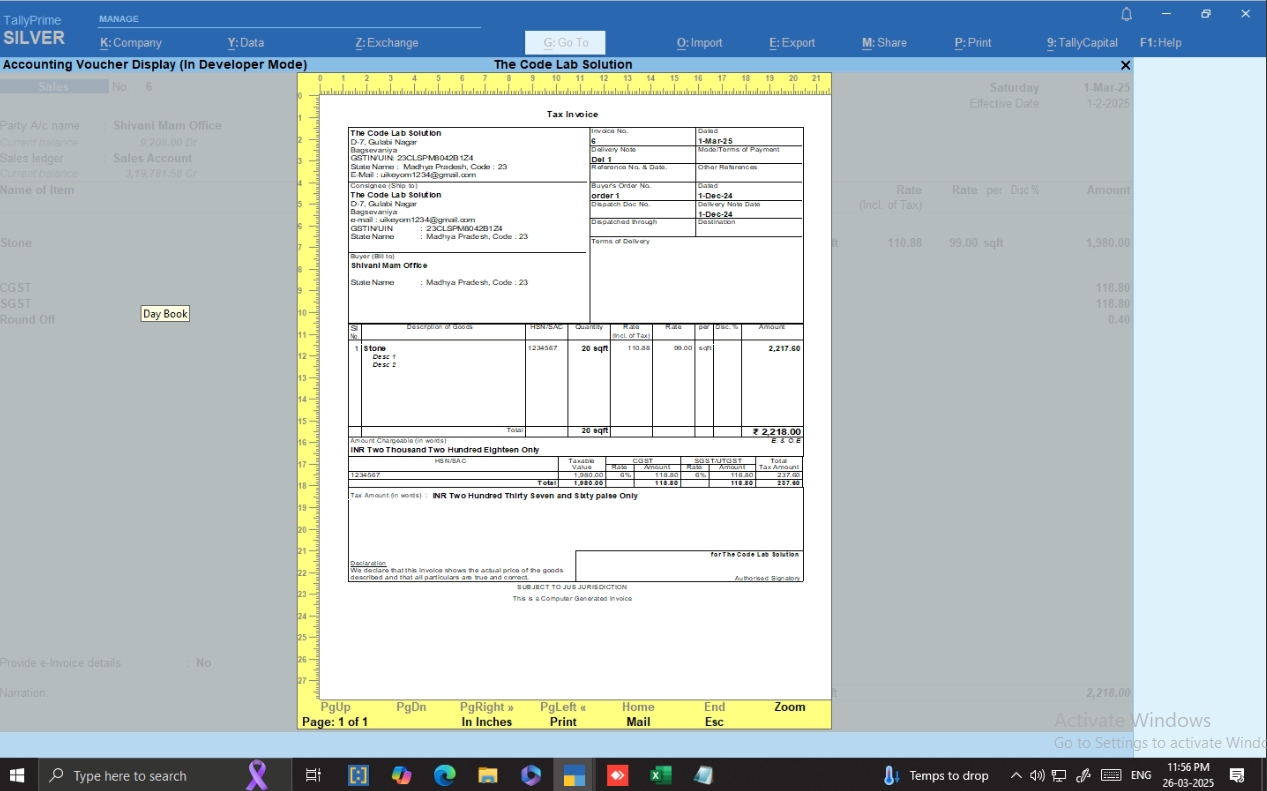The height and width of the screenshot is (791, 1267).
Task: Click the purple ribbon search highlight icon
Action: pos(258,775)
